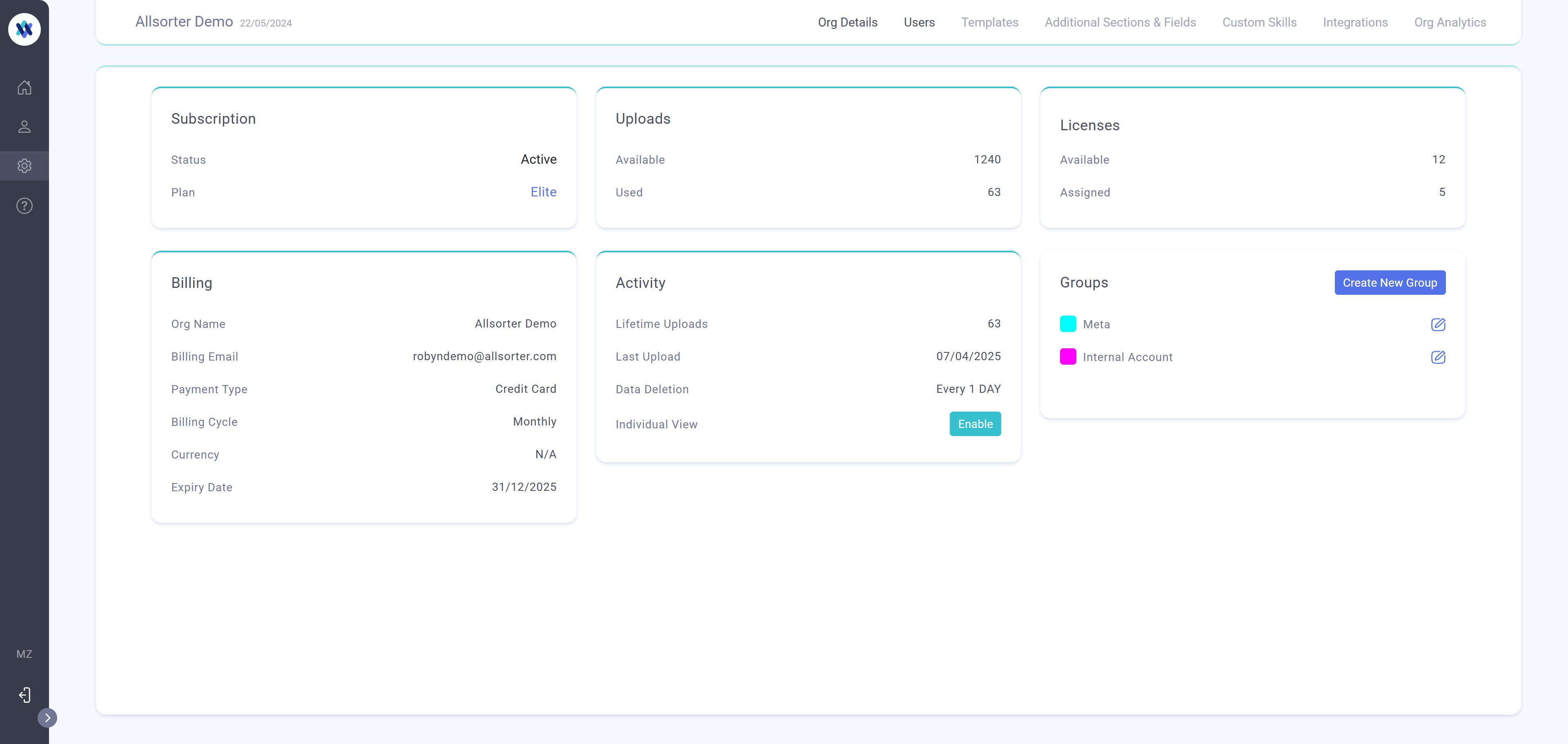Open Additional Sections & Fields tab

point(1120,22)
